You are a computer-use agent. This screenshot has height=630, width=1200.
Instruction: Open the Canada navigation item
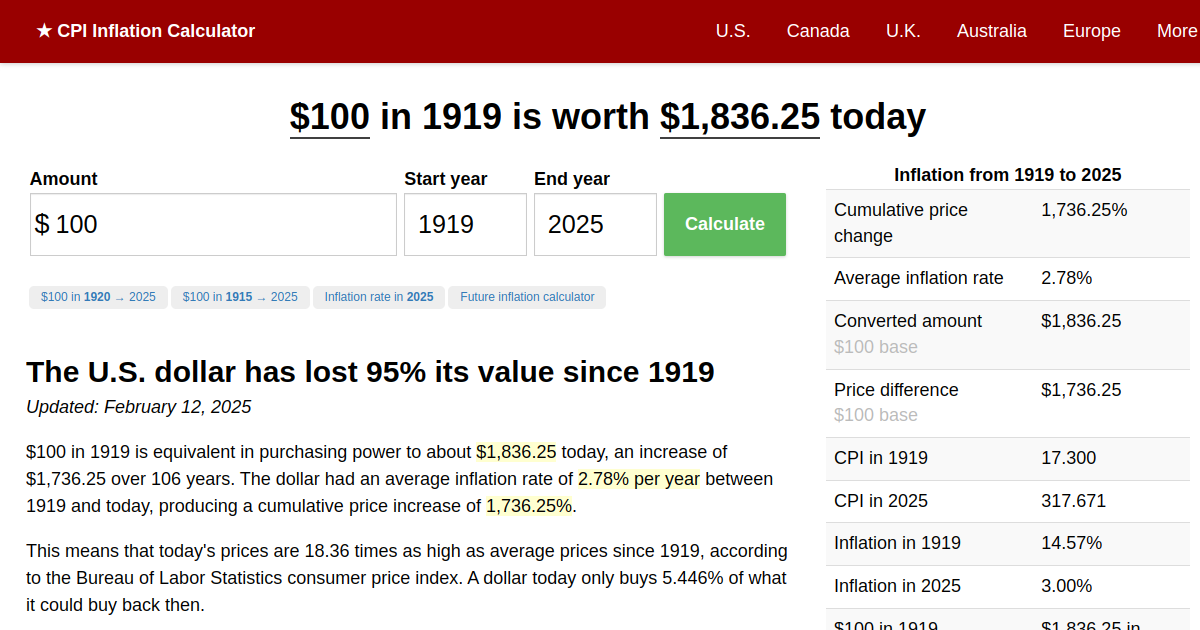(818, 31)
